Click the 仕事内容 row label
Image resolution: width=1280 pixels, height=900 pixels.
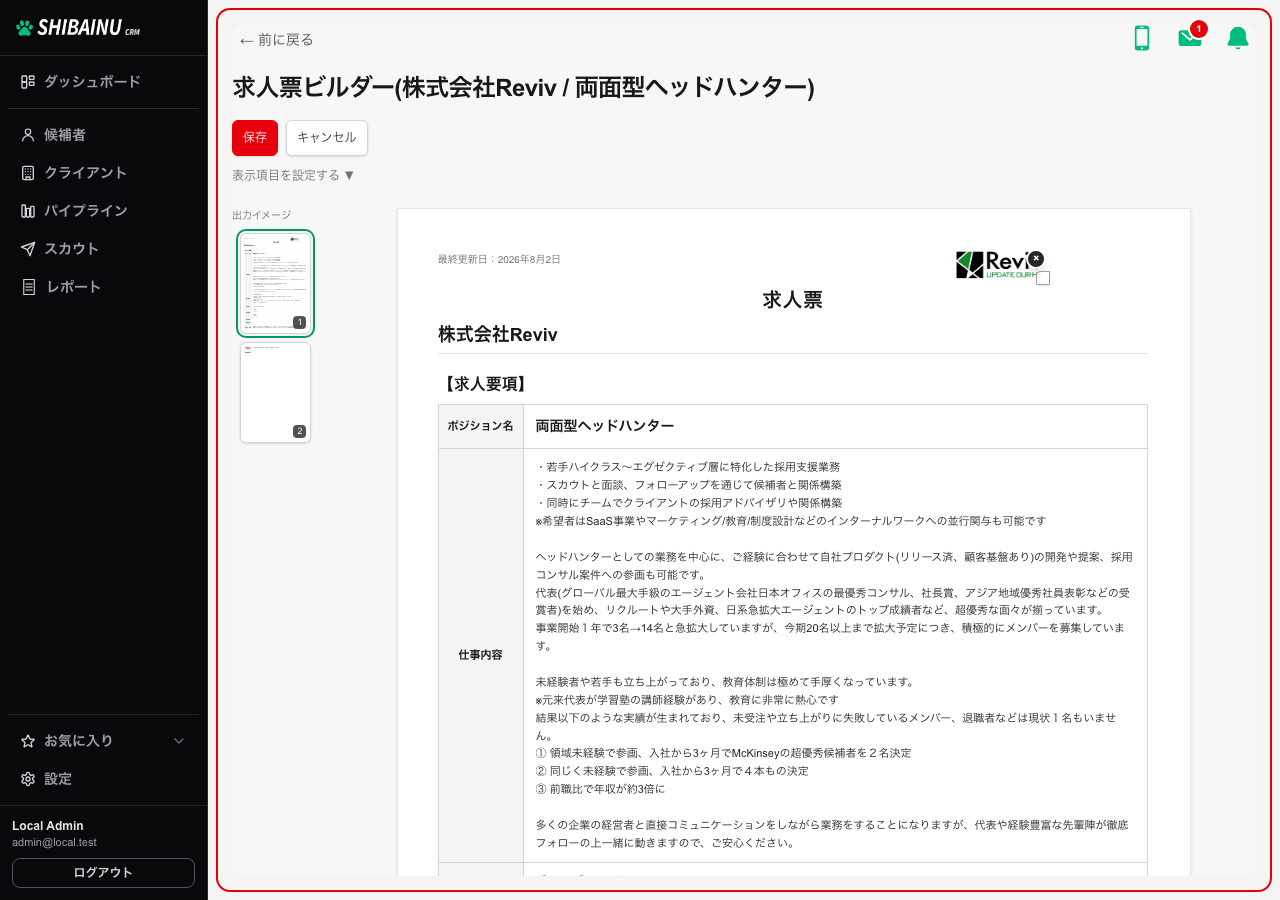pyautogui.click(x=480, y=655)
